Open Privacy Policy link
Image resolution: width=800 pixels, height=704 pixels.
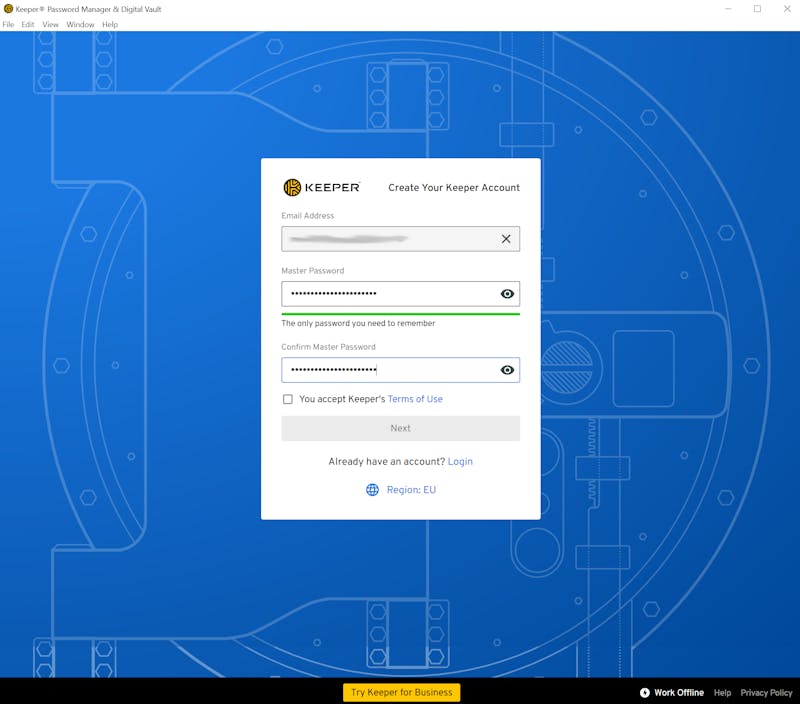[766, 693]
